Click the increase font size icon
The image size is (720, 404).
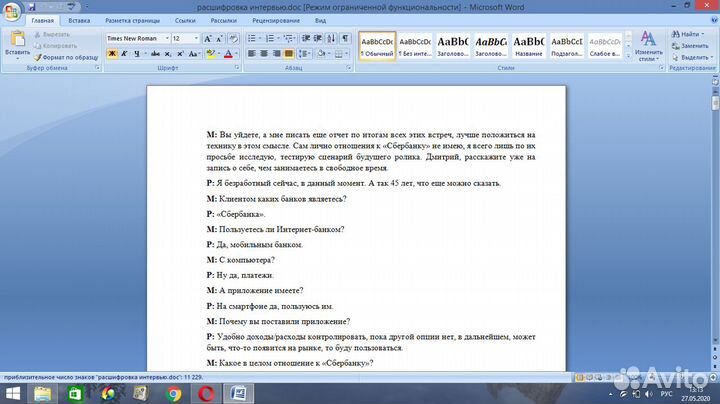tap(208, 38)
